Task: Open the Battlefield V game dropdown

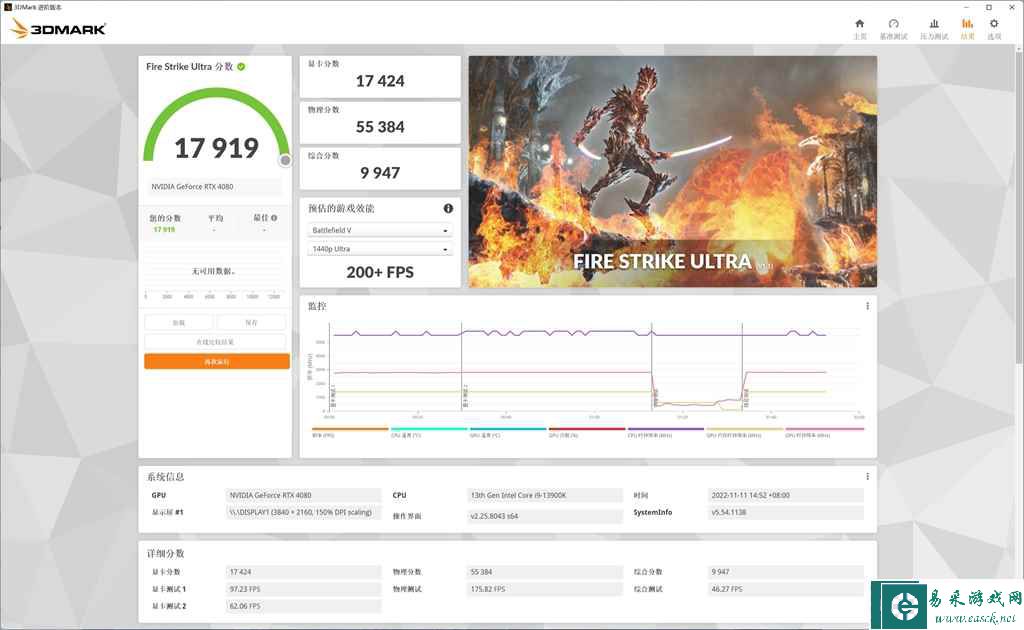Action: point(379,230)
